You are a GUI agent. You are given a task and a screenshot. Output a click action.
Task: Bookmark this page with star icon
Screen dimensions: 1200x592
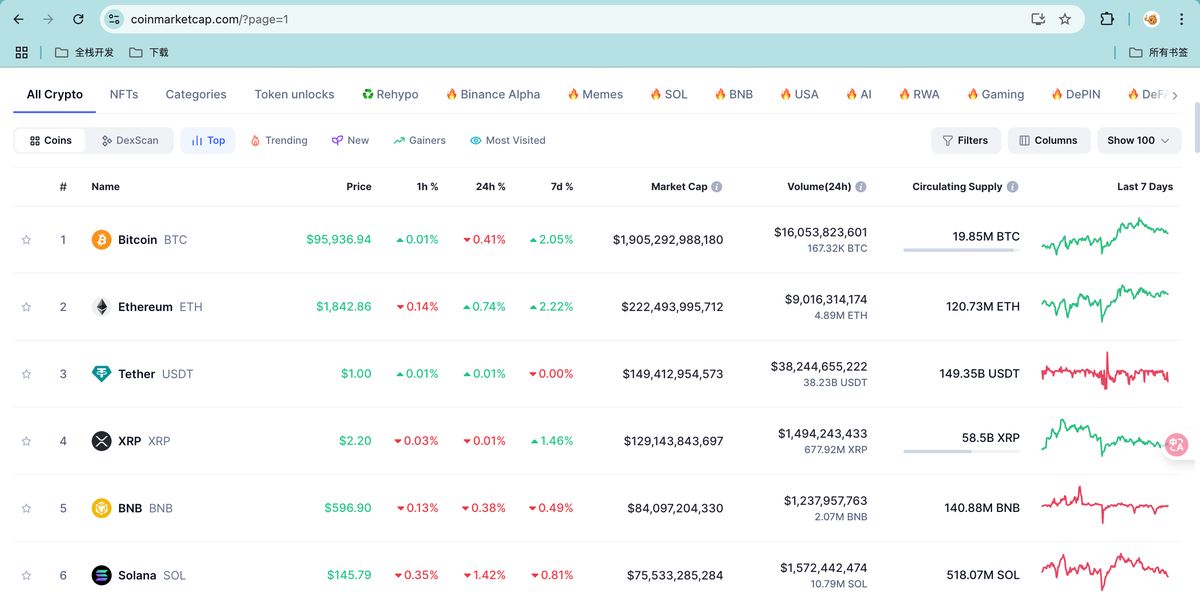[x=1065, y=19]
